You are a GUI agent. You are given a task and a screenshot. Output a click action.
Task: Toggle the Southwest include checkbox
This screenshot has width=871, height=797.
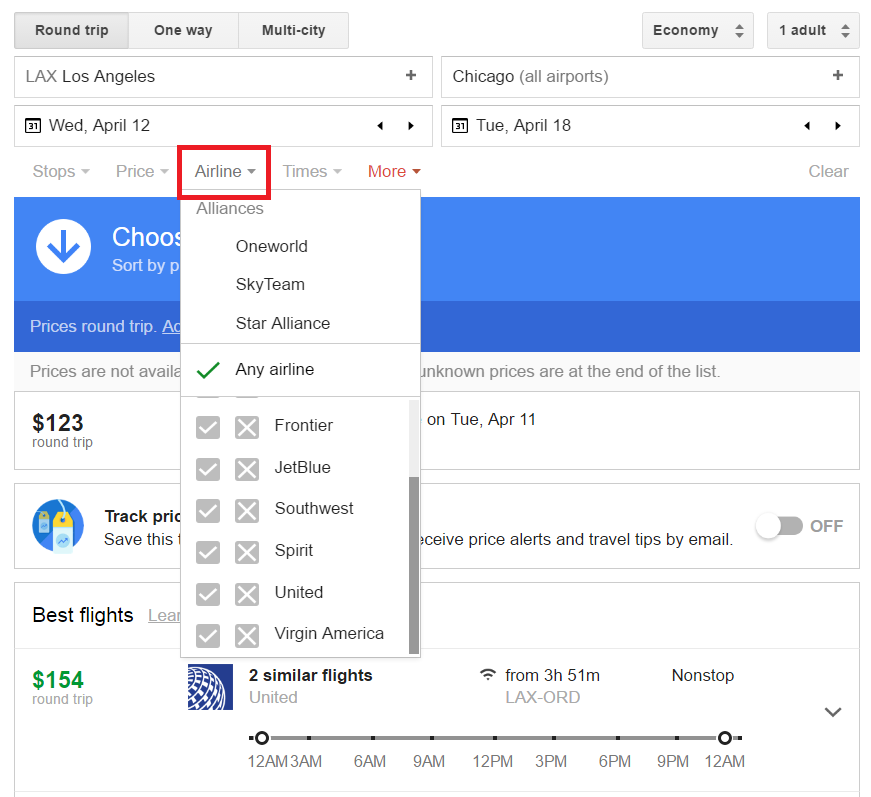coord(208,510)
